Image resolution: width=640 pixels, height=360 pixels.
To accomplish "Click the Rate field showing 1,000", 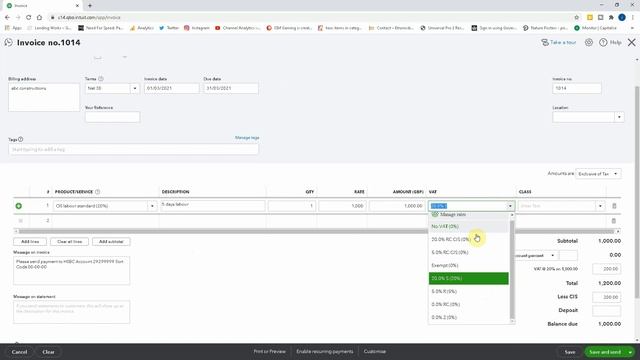I will click(342, 206).
